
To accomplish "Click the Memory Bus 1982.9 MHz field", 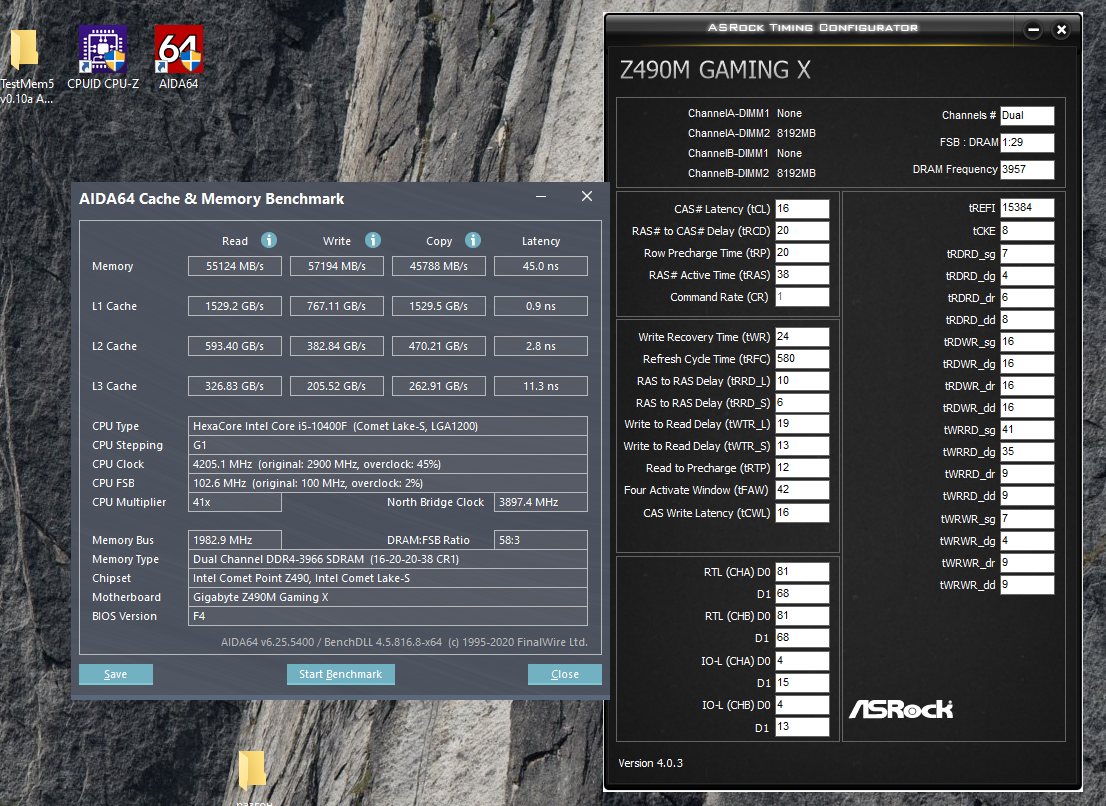I will [x=235, y=540].
